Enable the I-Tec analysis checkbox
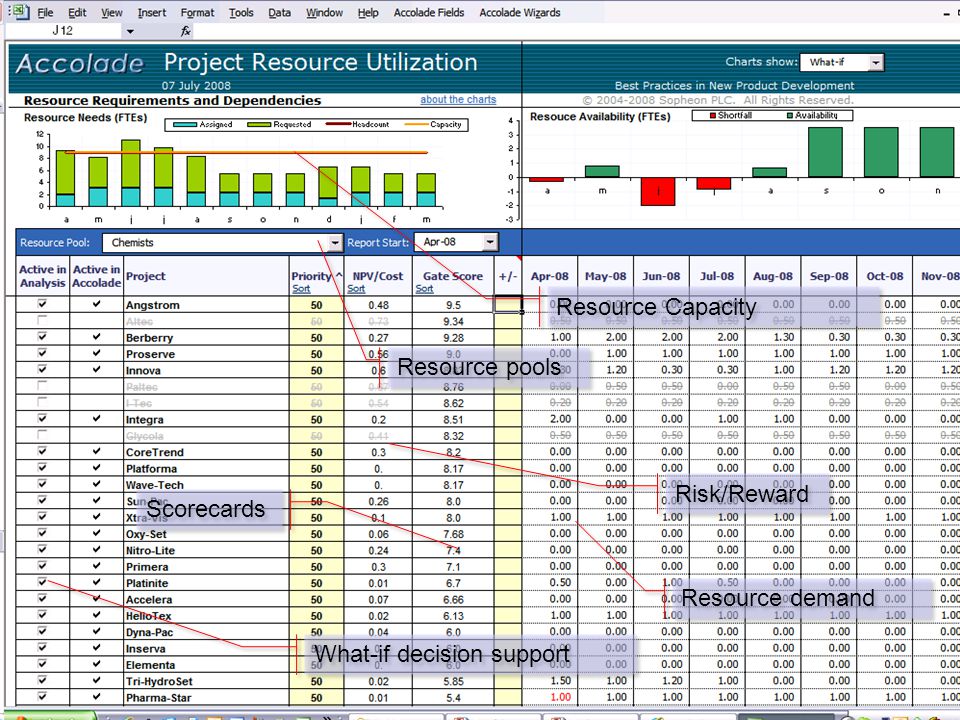 tap(42, 402)
